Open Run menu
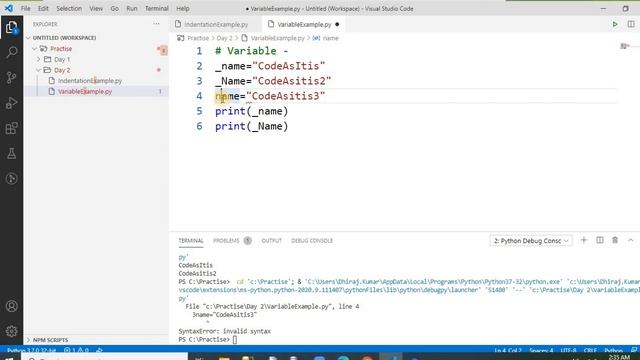The width and height of the screenshot is (640, 360). (132, 8)
